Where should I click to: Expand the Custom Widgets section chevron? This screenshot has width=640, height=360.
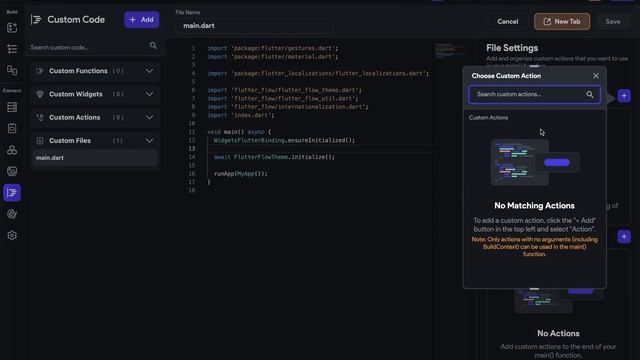click(x=149, y=94)
